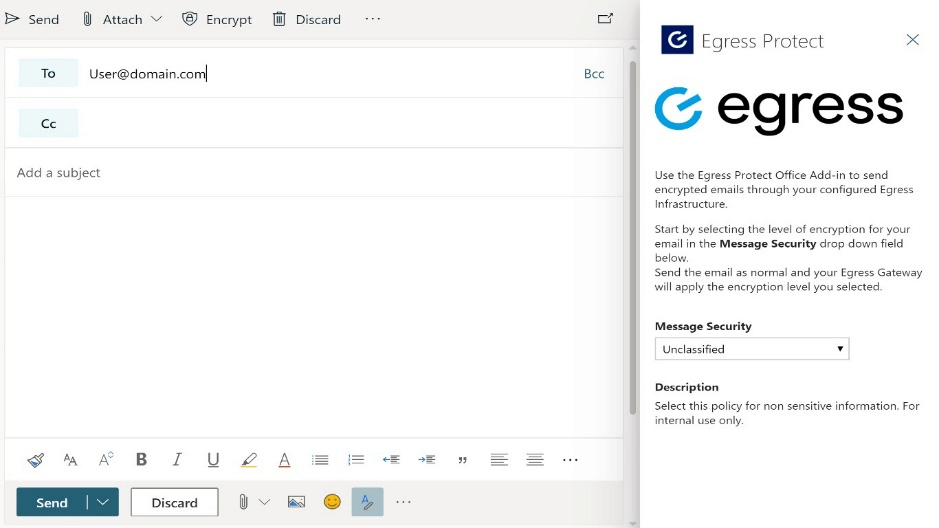
Task: Toggle italic formatting
Action: click(x=177, y=459)
